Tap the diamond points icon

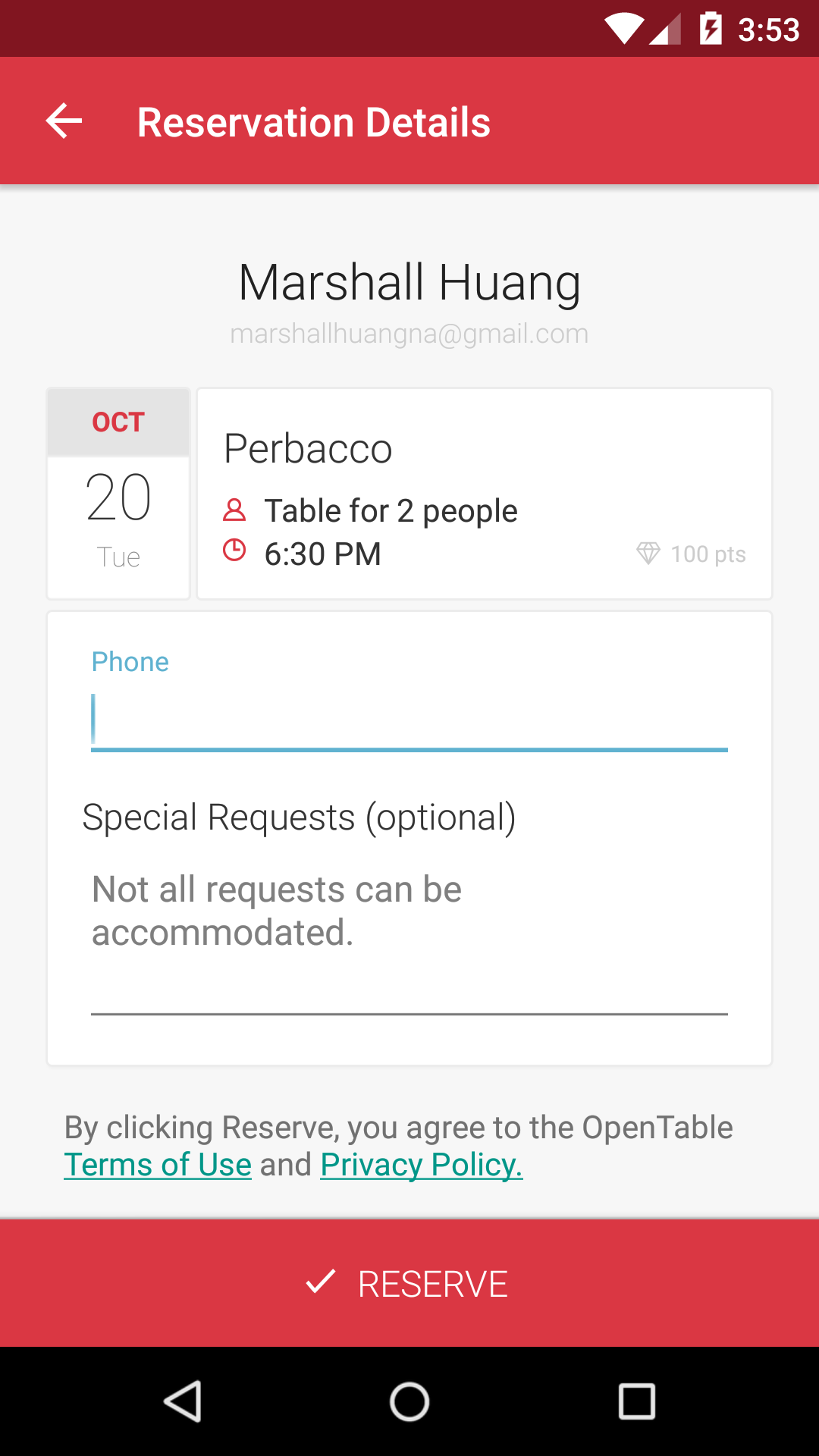[x=648, y=554]
